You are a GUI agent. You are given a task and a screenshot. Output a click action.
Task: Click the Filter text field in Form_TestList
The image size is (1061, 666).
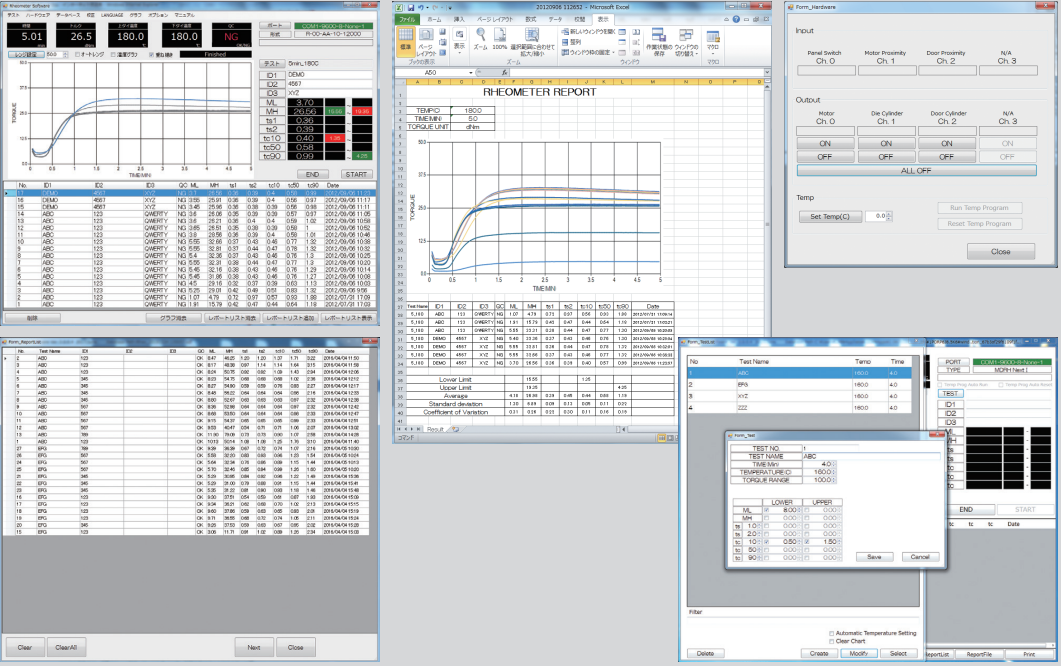(803, 621)
